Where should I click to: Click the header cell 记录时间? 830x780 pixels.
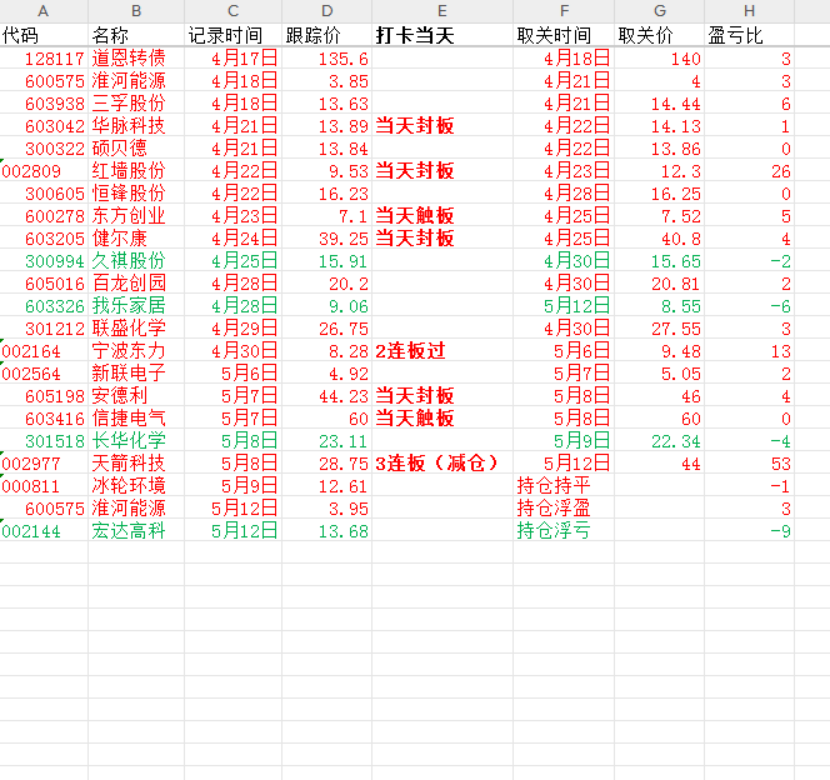point(233,35)
